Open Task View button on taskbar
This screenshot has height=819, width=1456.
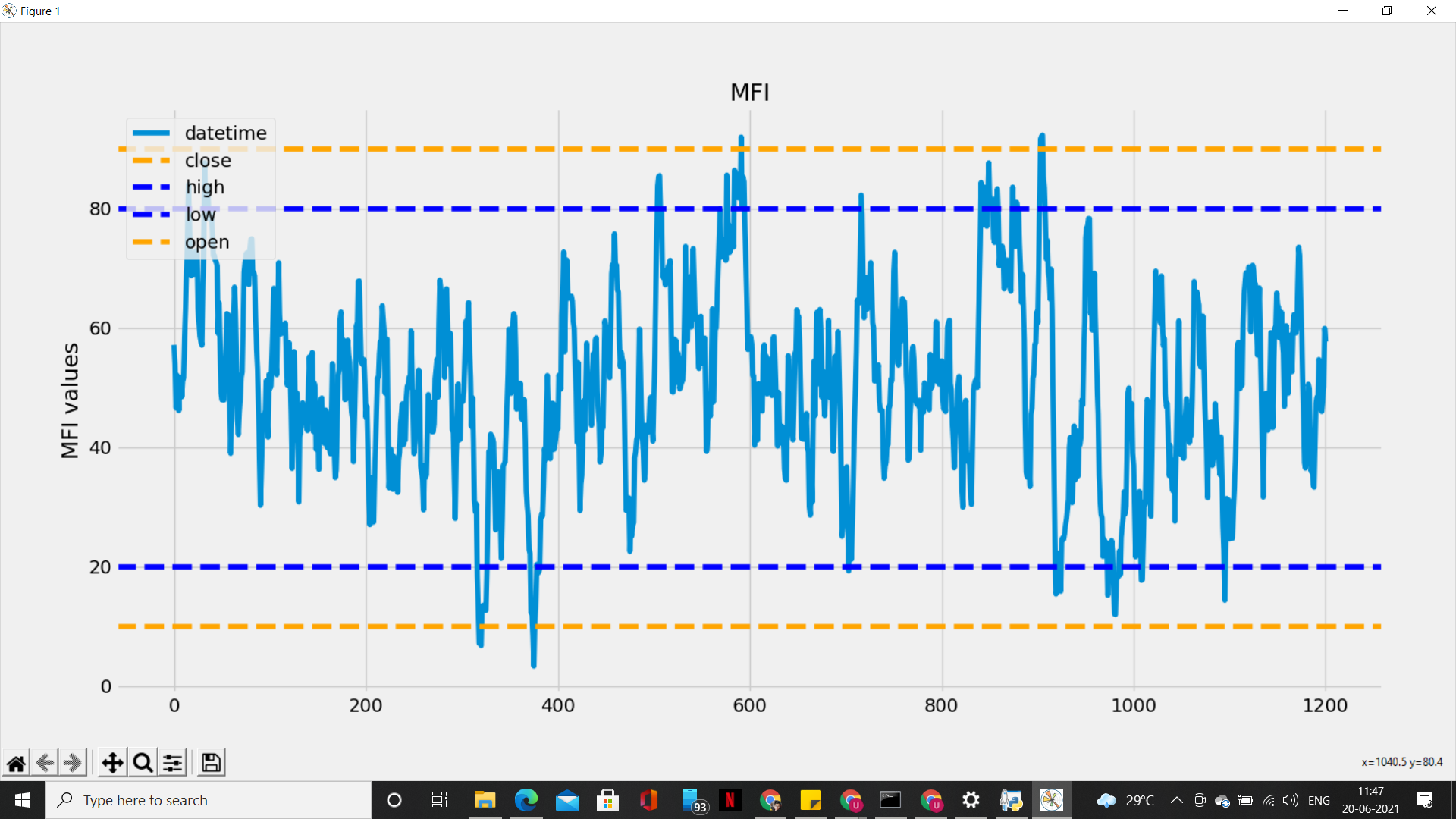(x=439, y=800)
